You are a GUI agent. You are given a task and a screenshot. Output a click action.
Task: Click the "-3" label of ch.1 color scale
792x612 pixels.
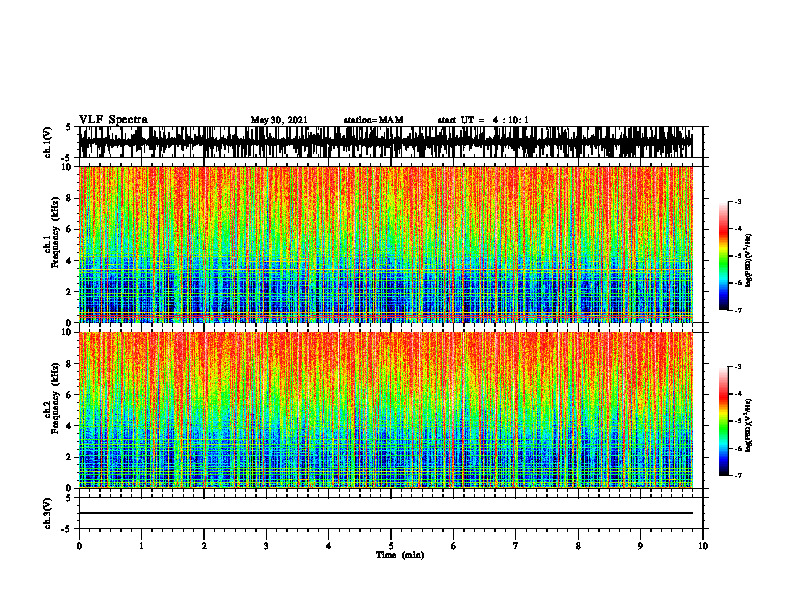point(737,202)
